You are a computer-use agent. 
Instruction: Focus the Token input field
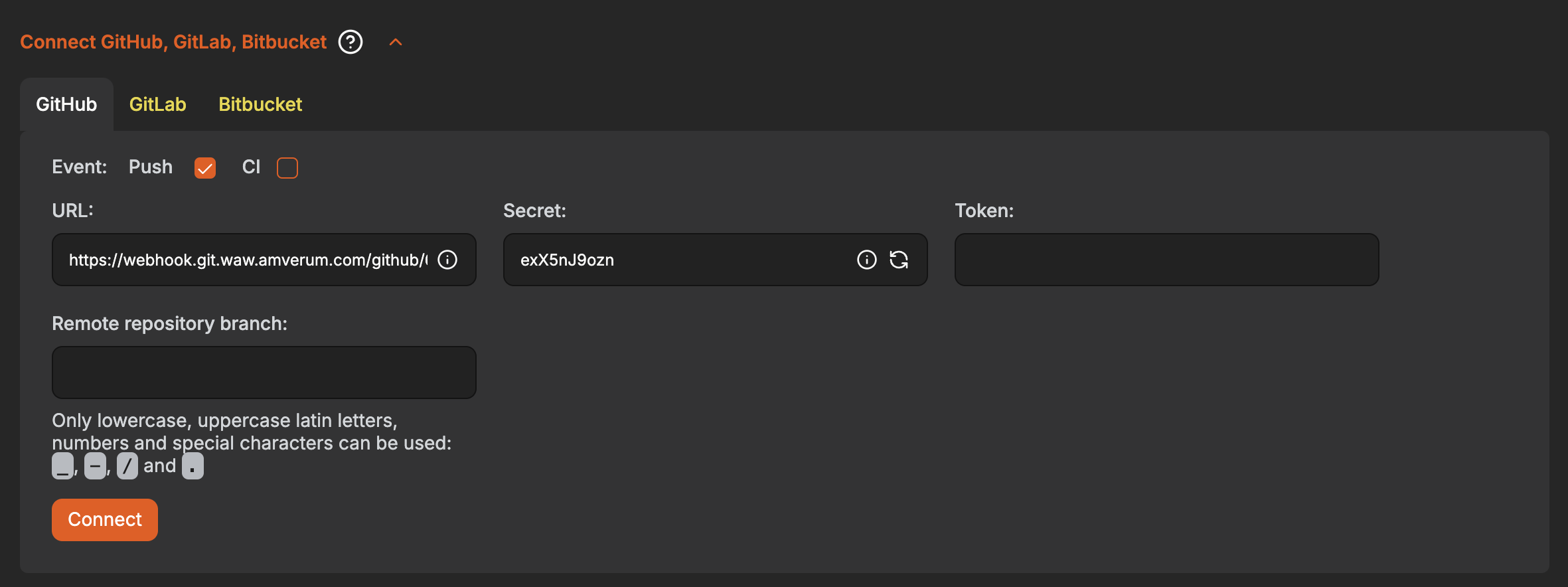[1166, 260]
